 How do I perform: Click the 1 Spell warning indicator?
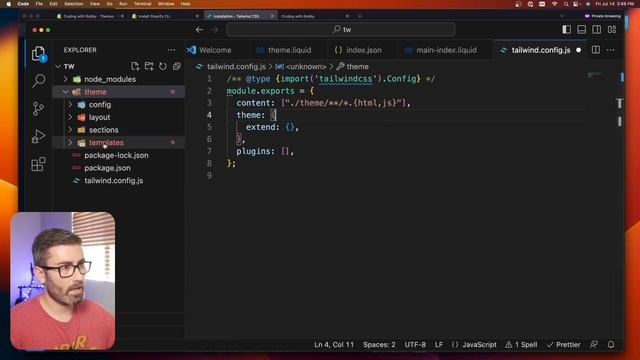(521, 344)
